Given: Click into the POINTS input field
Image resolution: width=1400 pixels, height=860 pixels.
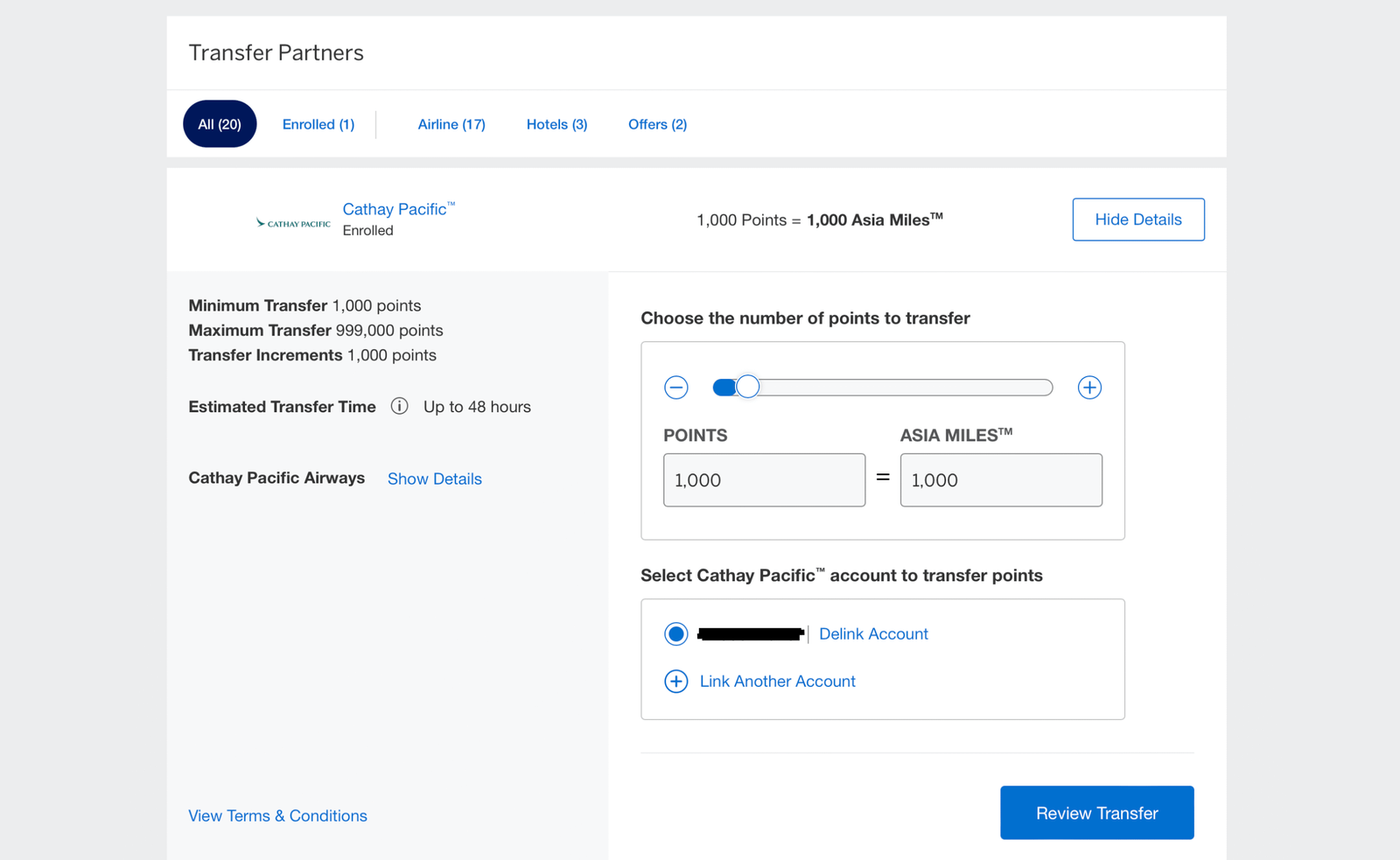Looking at the screenshot, I should pos(764,480).
